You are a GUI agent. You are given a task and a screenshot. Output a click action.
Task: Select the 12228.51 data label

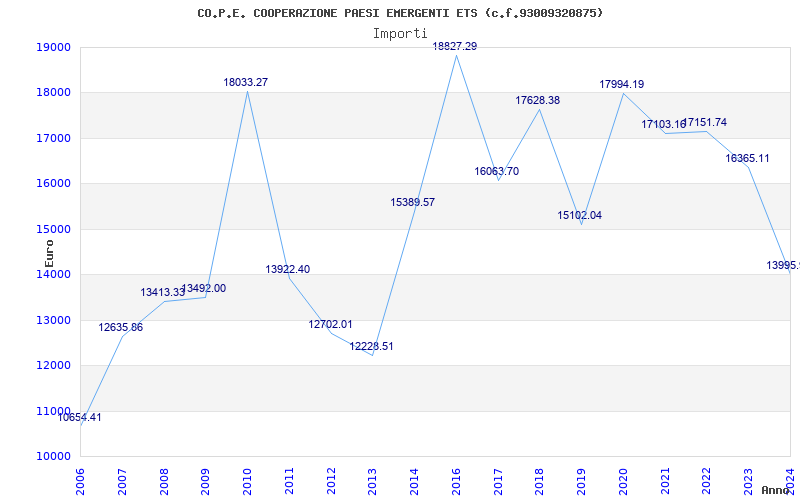pyautogui.click(x=371, y=346)
